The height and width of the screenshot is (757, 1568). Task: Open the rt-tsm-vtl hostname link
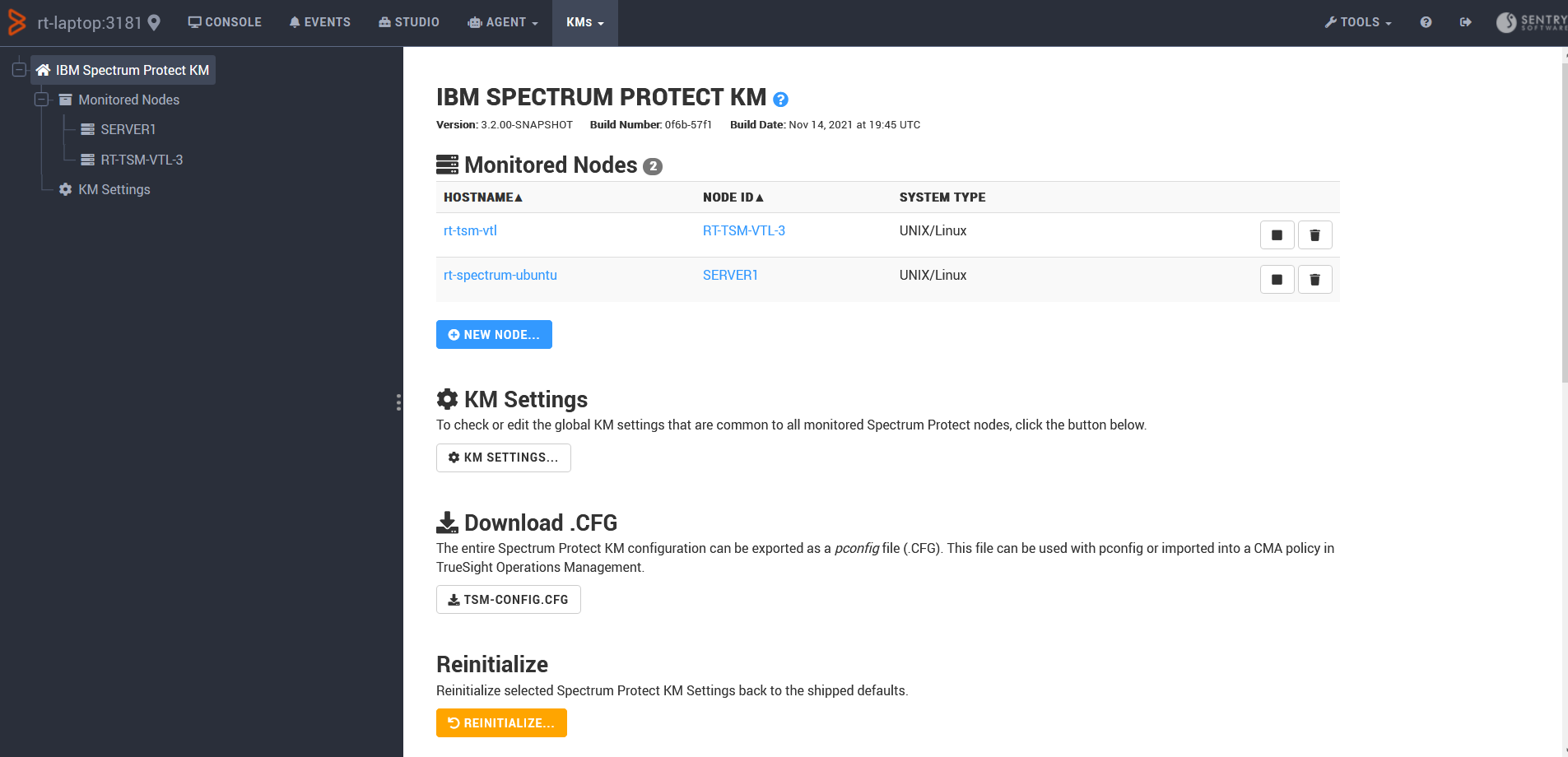470,230
